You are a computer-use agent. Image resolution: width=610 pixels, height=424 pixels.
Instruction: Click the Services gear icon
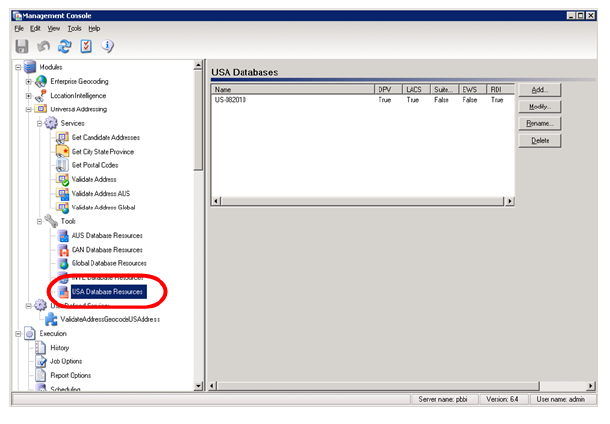[51, 123]
